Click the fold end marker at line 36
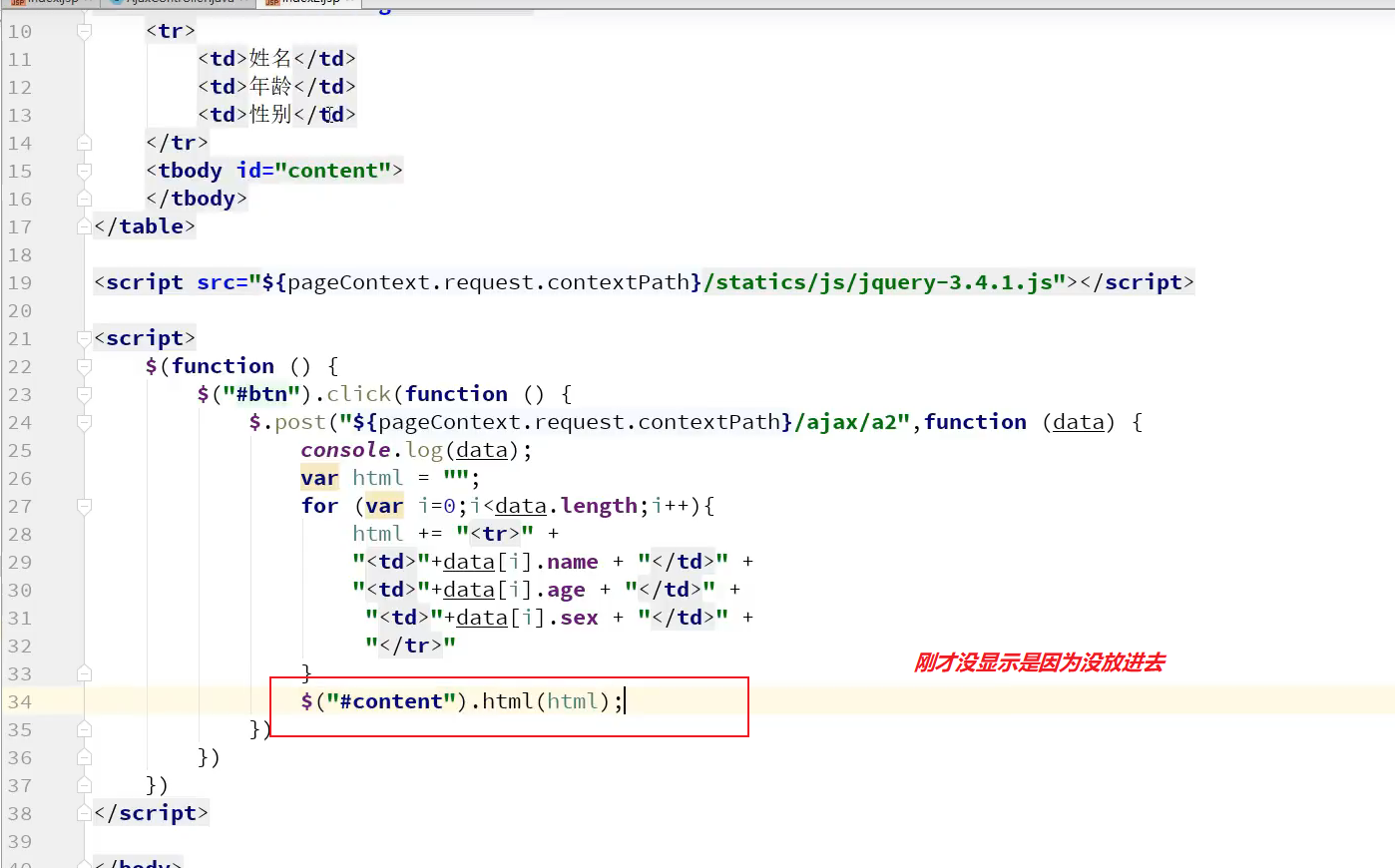This screenshot has width=1395, height=868. [x=84, y=757]
